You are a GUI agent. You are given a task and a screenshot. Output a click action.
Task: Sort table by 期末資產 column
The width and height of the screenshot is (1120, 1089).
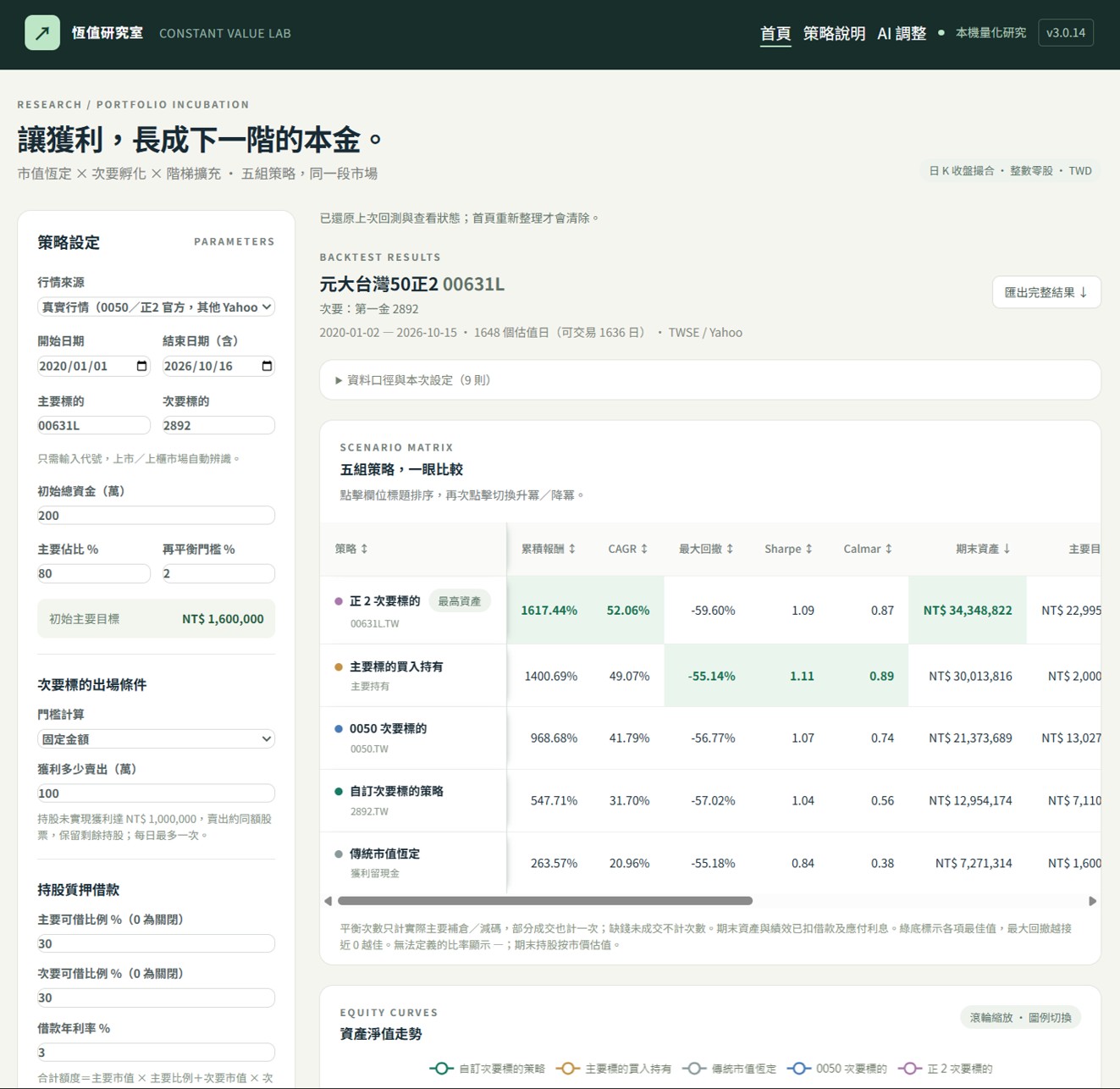pos(983,549)
